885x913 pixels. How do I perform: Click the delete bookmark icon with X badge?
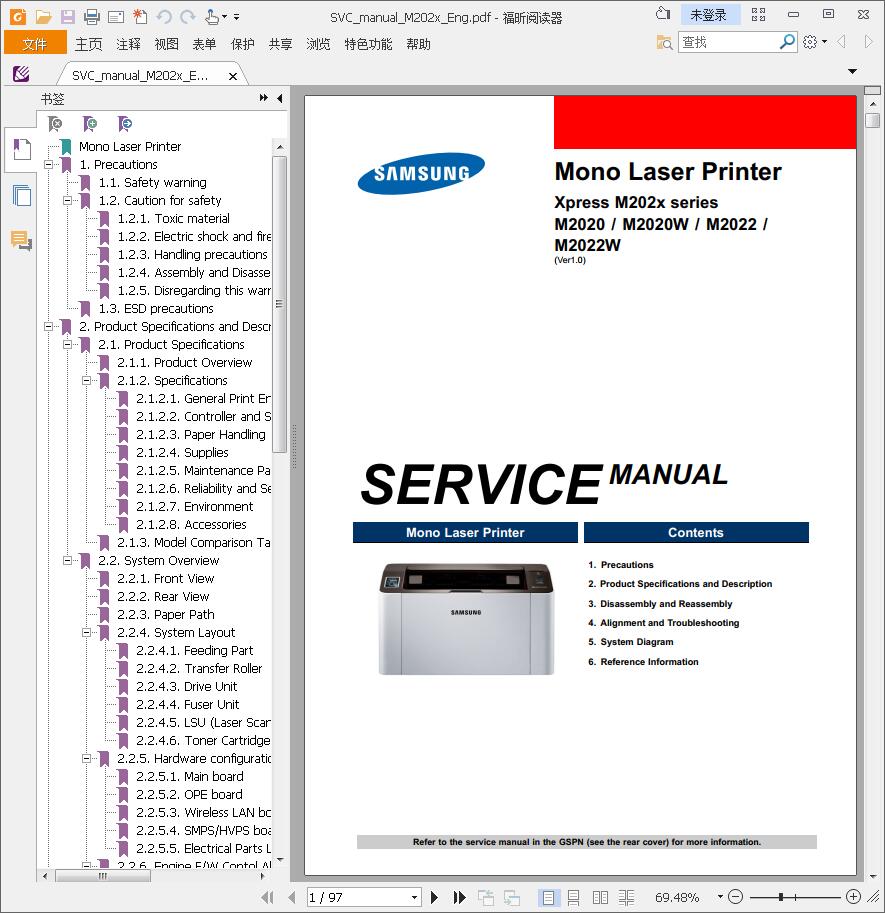(x=55, y=123)
